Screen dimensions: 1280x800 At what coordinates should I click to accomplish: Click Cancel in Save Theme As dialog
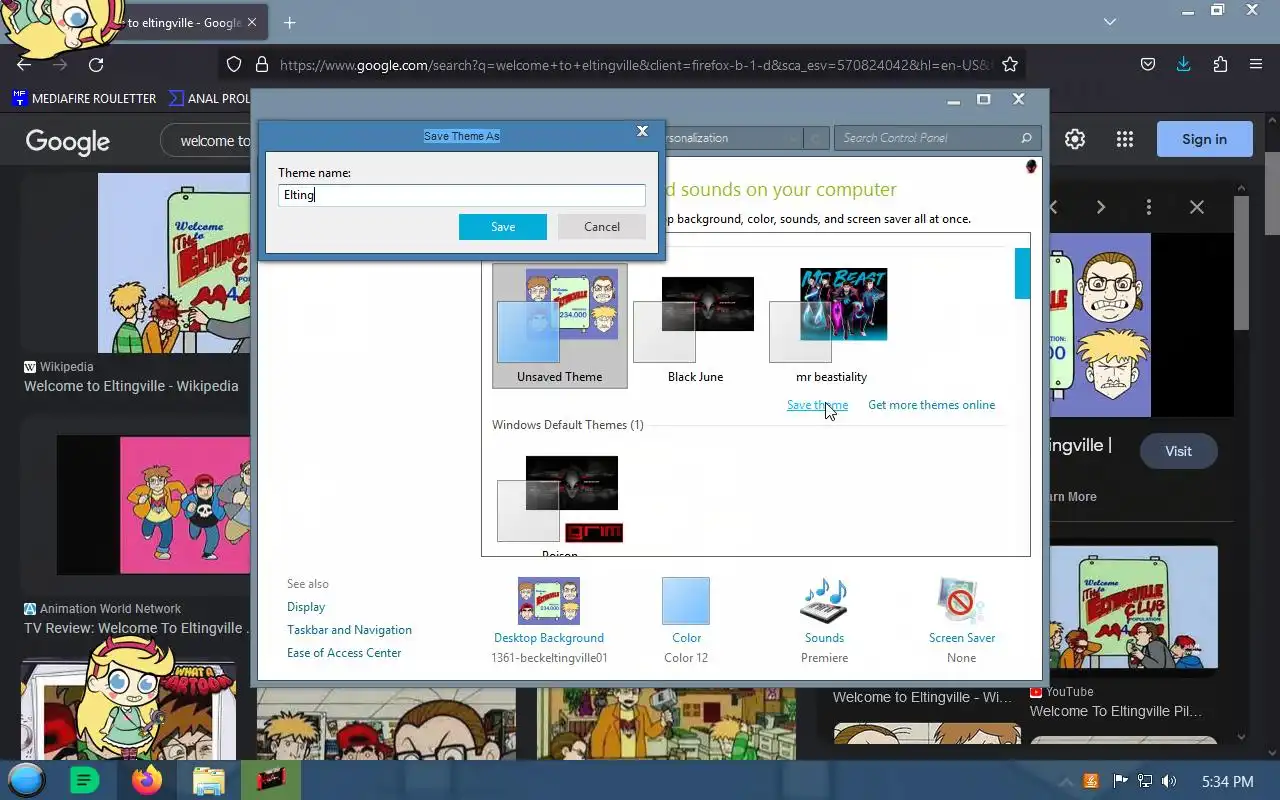(602, 227)
